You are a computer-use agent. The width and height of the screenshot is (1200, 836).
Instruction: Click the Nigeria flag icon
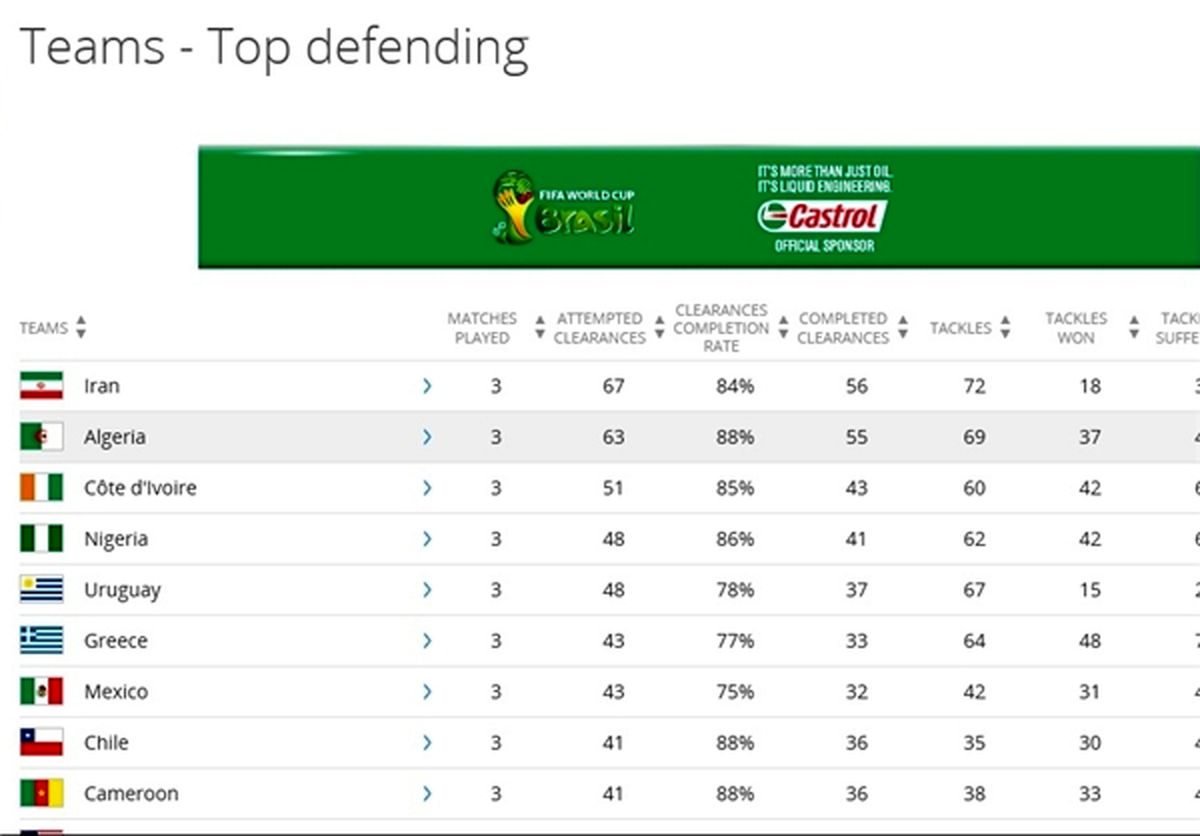click(41, 539)
